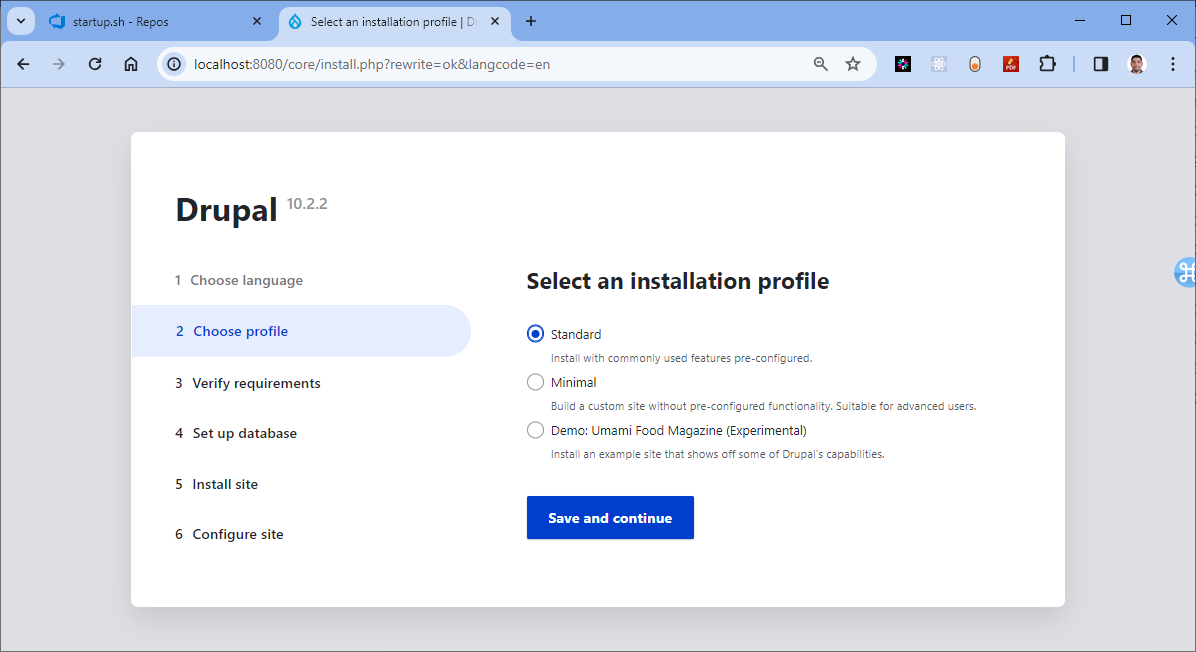
Task: Choose the Demo: Umami Food Magazine profile
Action: 535,430
